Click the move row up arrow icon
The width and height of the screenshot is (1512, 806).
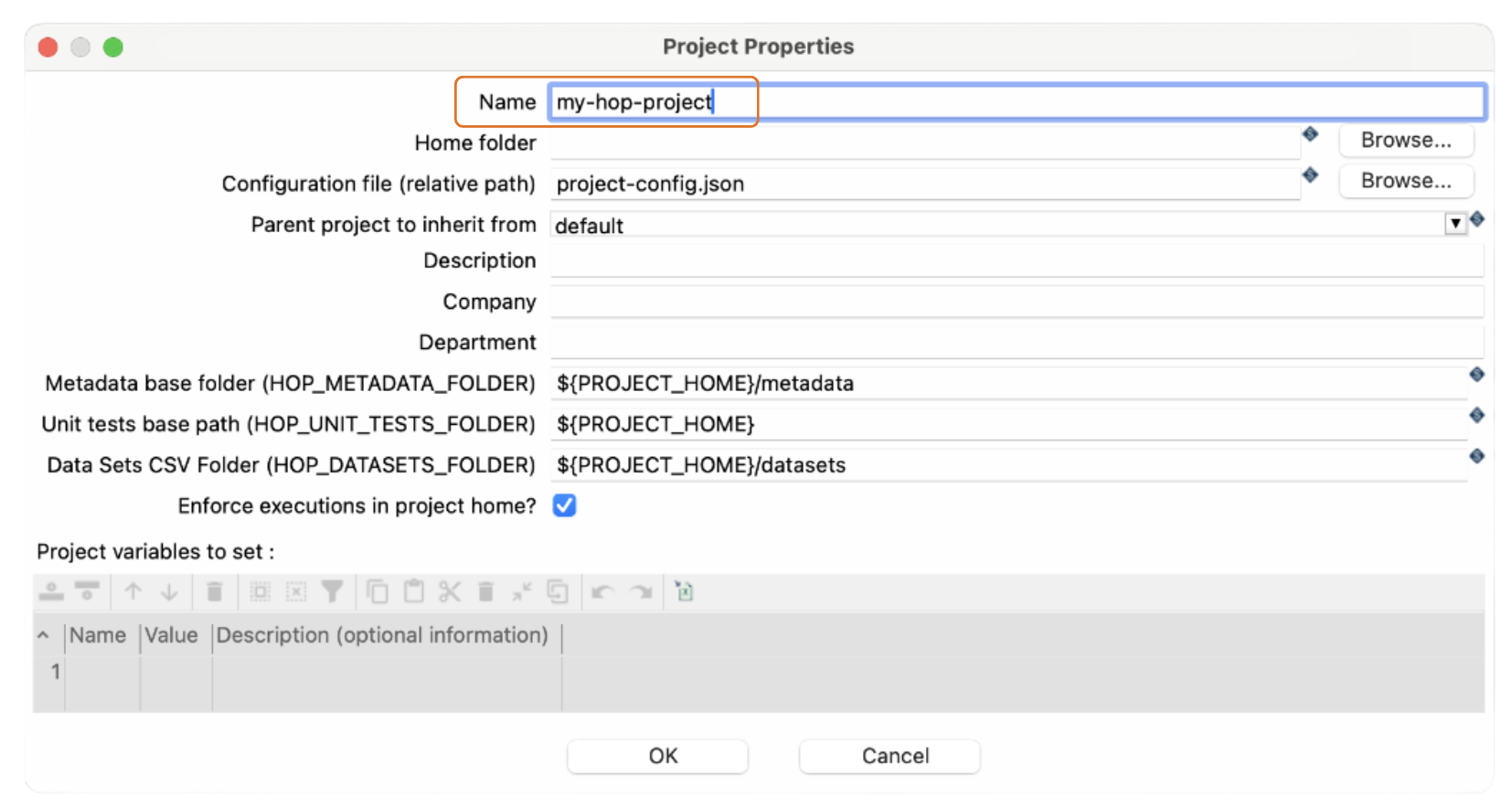coord(133,592)
